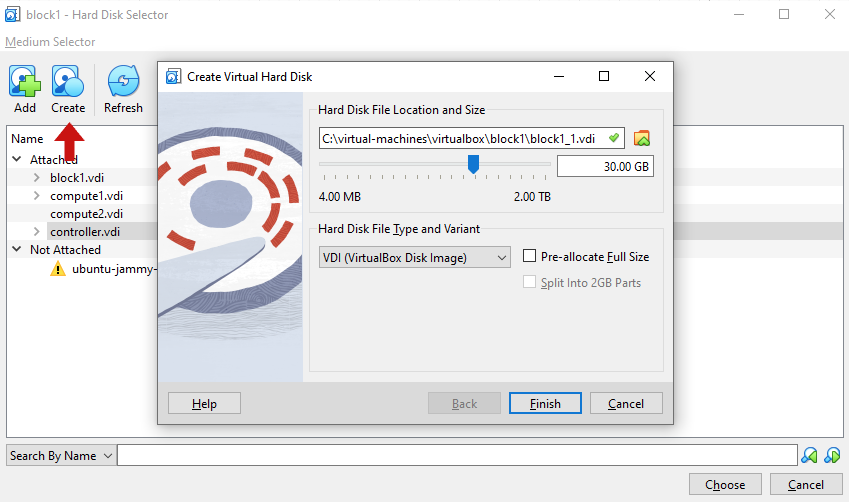Collapse the Not Attached group
Viewport: 849px width, 502px height.
point(17,250)
